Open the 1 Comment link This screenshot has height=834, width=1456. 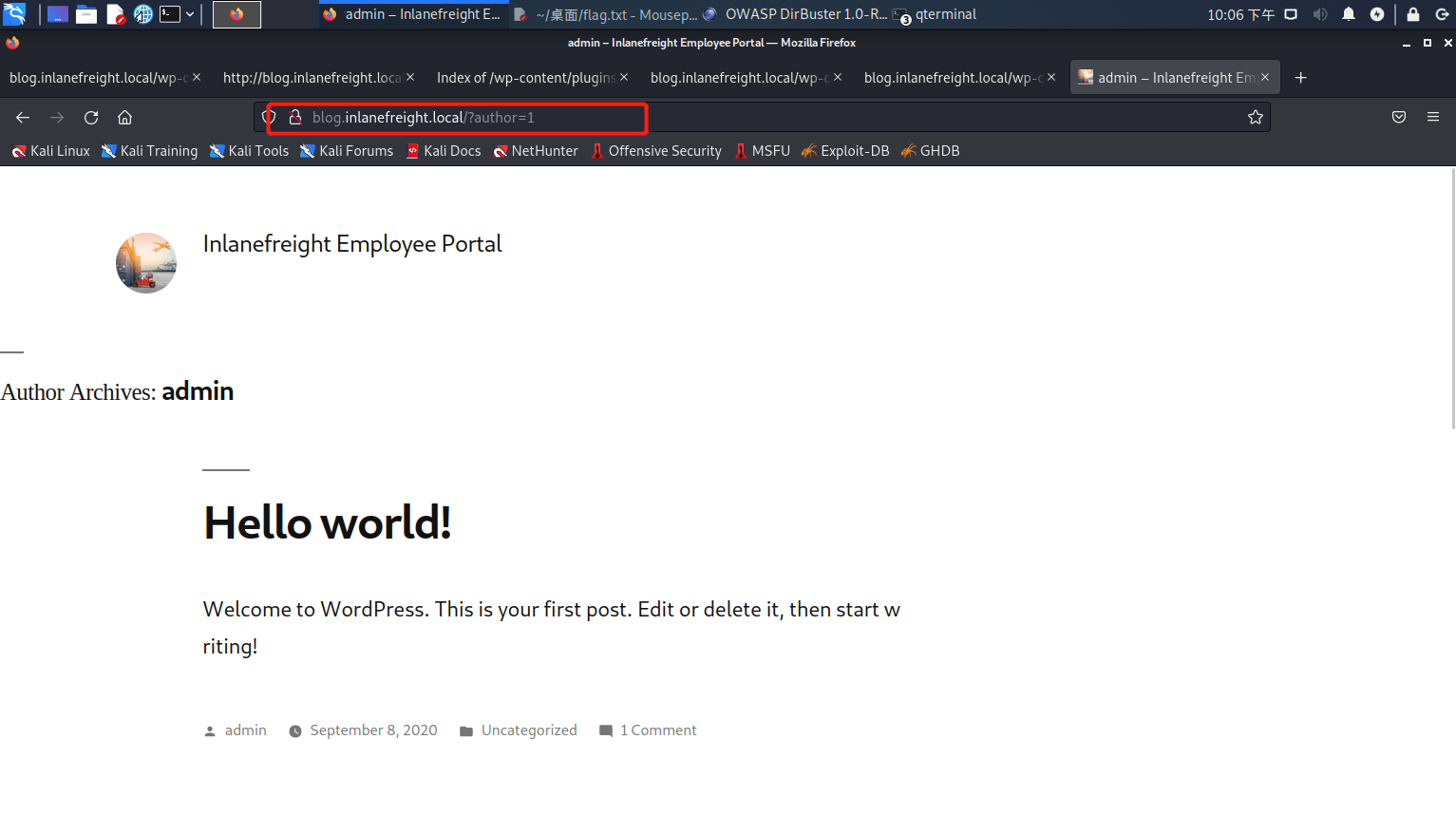(x=658, y=730)
